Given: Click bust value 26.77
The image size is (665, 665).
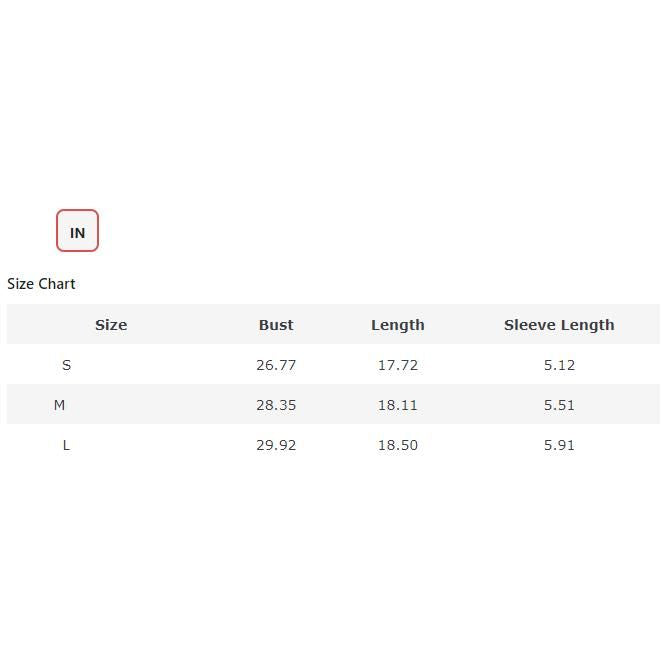Looking at the screenshot, I should point(276,365).
